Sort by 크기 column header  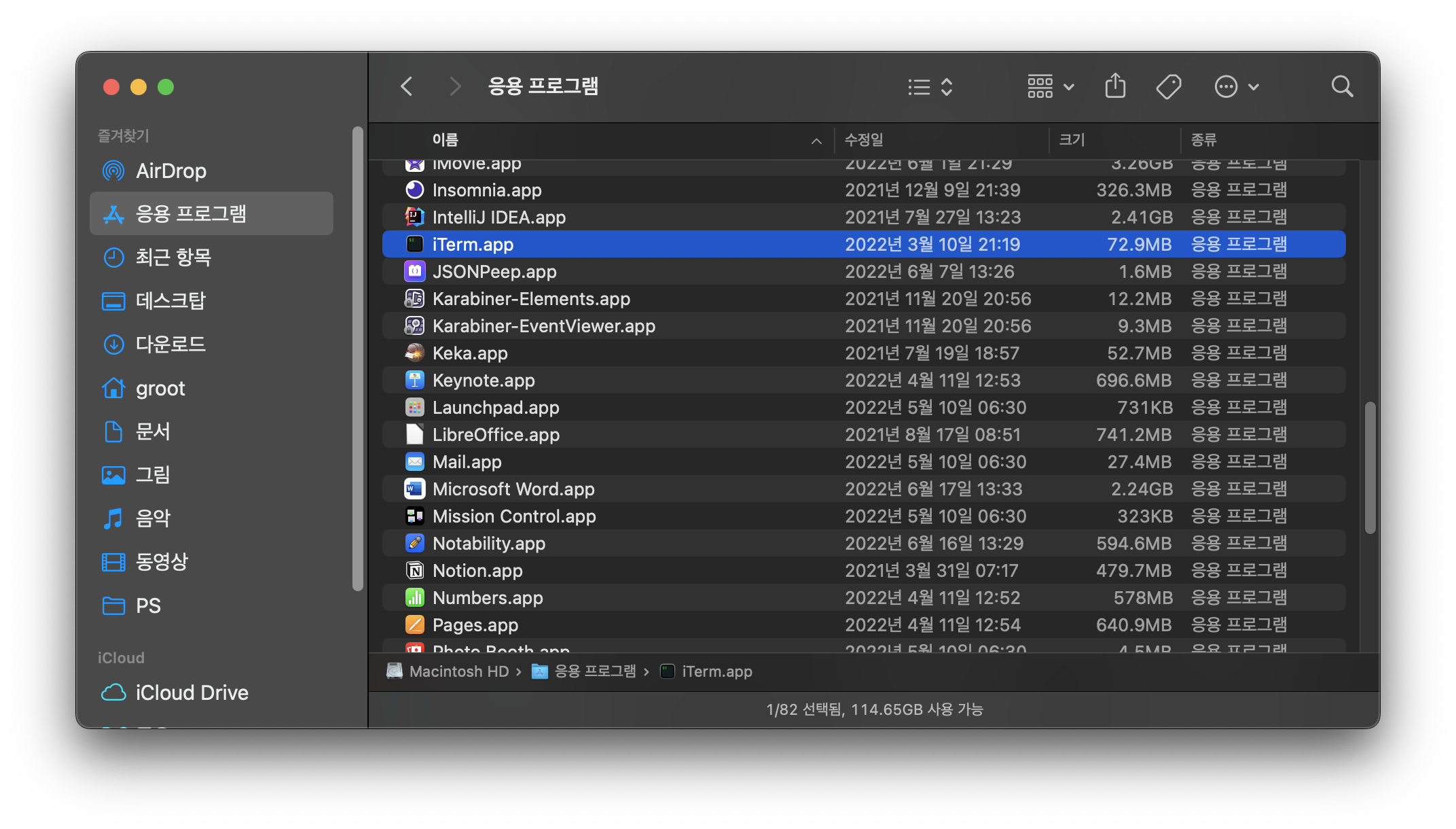pyautogui.click(x=1072, y=140)
